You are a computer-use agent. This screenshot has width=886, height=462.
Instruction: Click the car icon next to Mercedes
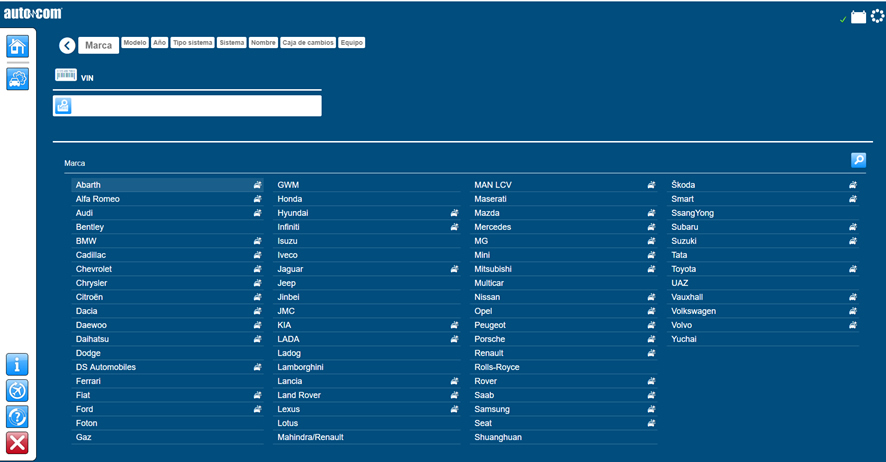click(652, 226)
